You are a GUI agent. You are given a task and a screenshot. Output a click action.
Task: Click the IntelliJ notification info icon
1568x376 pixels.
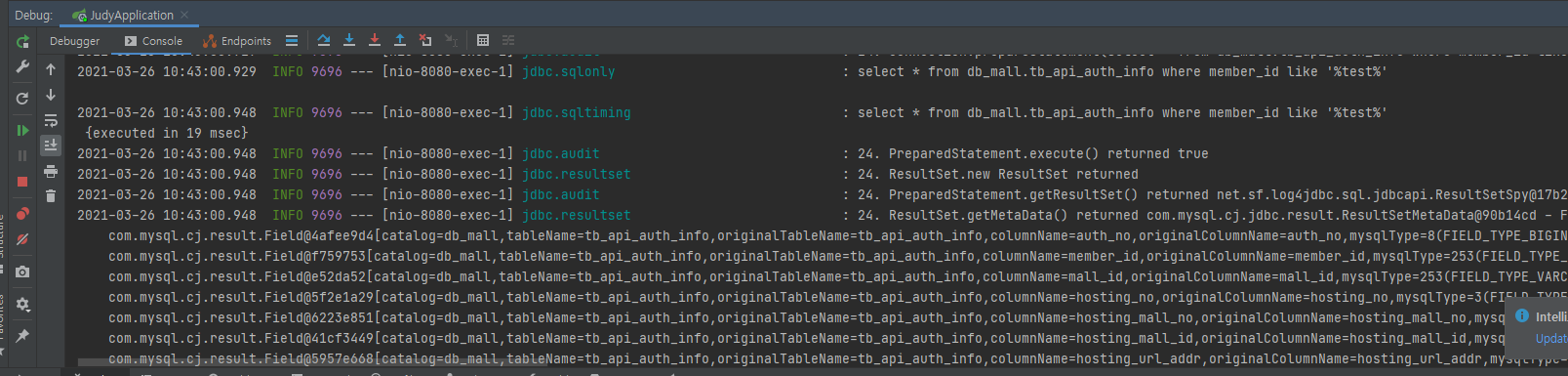pyautogui.click(x=1522, y=315)
